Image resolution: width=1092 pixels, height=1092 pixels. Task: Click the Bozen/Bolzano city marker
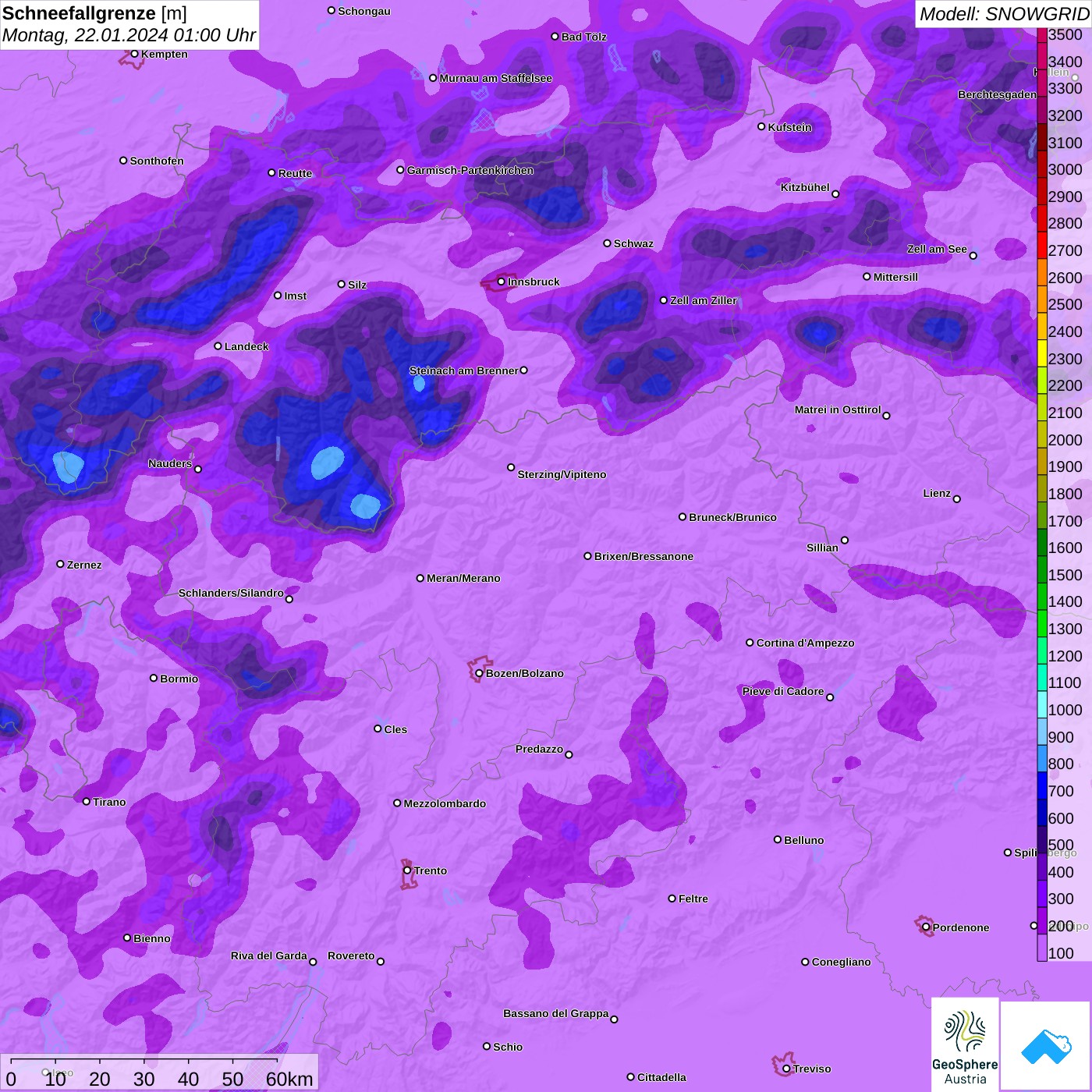(x=479, y=673)
